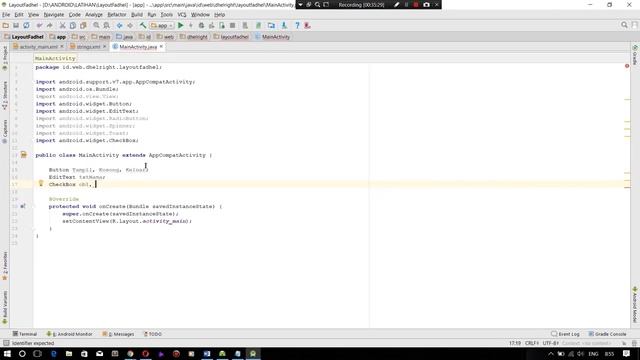Open the CRLF line separator selector
Viewport: 640px width, 360px height.
tap(532, 343)
